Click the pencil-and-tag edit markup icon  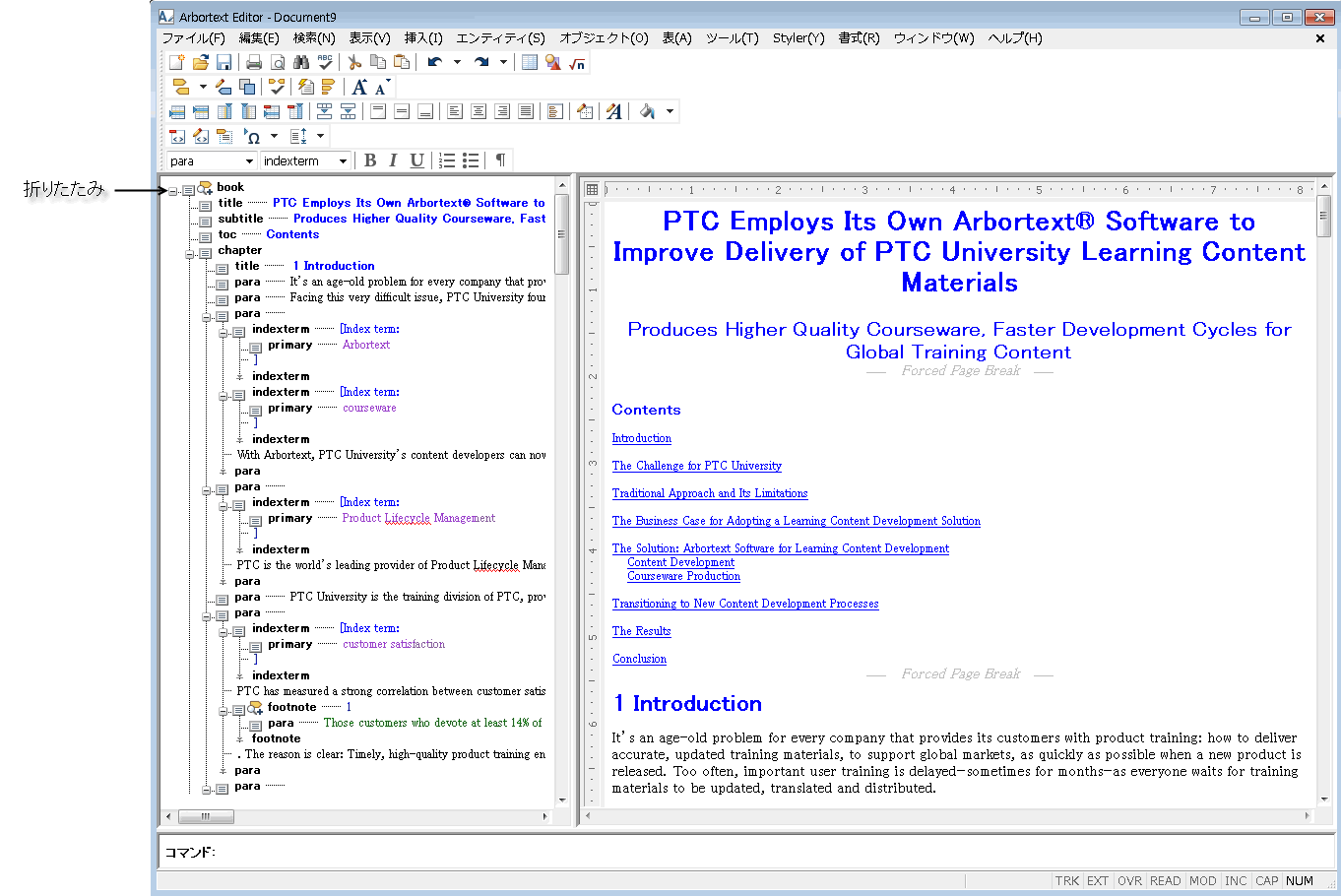click(224, 87)
